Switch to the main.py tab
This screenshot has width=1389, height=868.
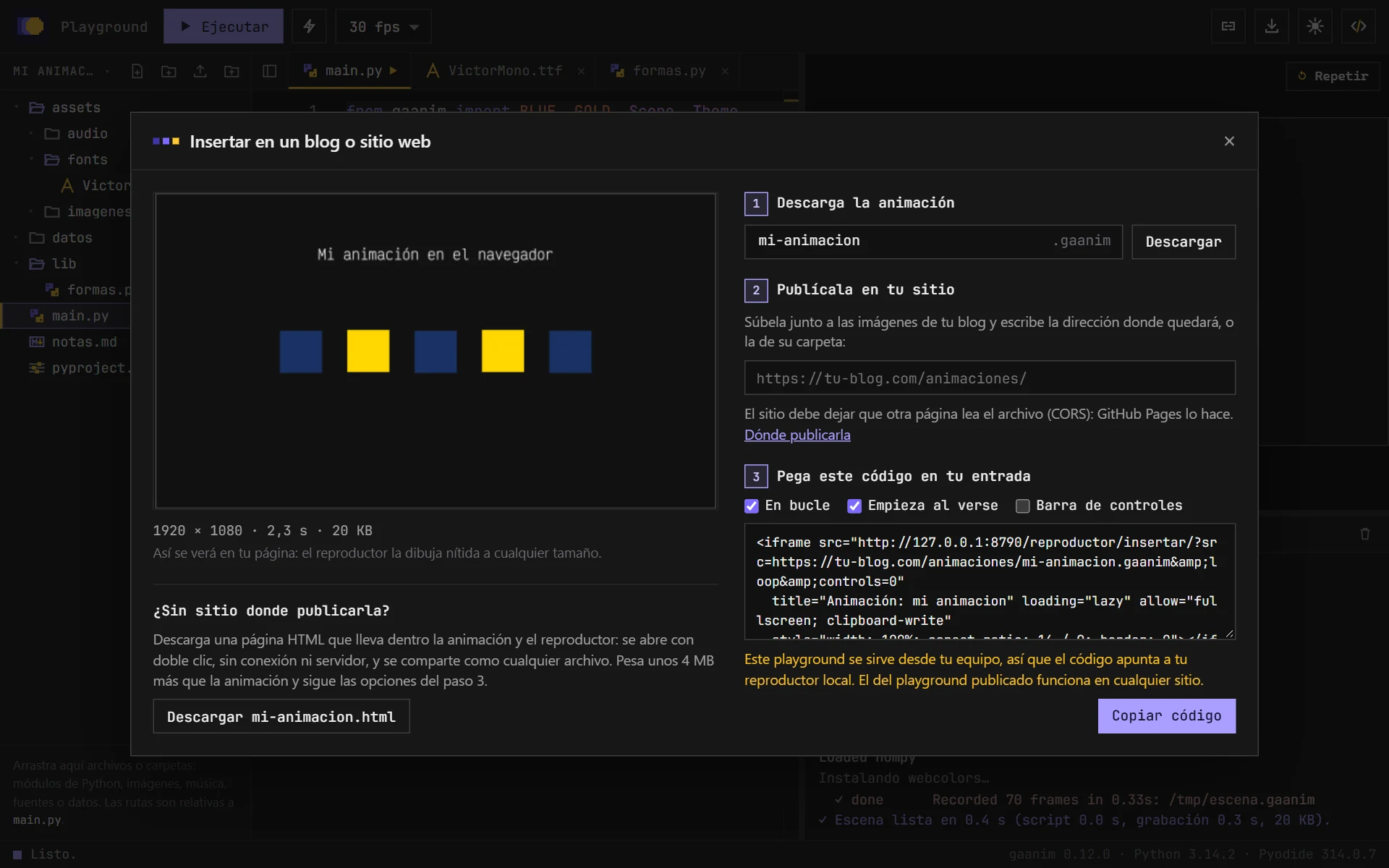click(x=349, y=70)
